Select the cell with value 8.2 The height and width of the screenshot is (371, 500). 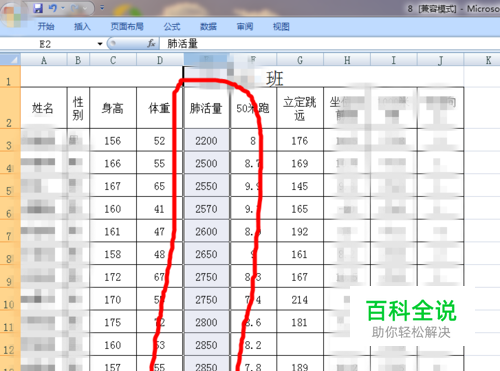tap(253, 345)
